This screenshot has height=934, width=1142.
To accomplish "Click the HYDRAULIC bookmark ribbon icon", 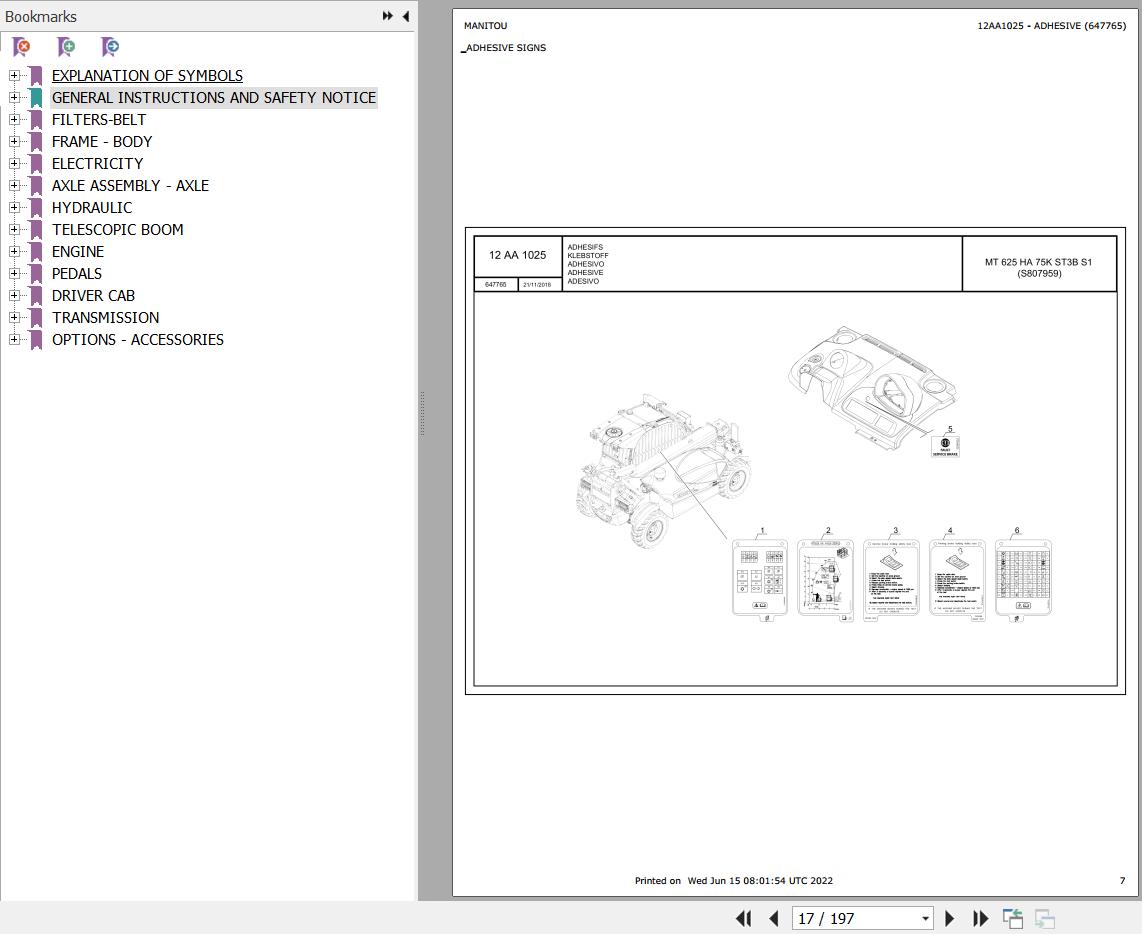I will pyautogui.click(x=36, y=208).
